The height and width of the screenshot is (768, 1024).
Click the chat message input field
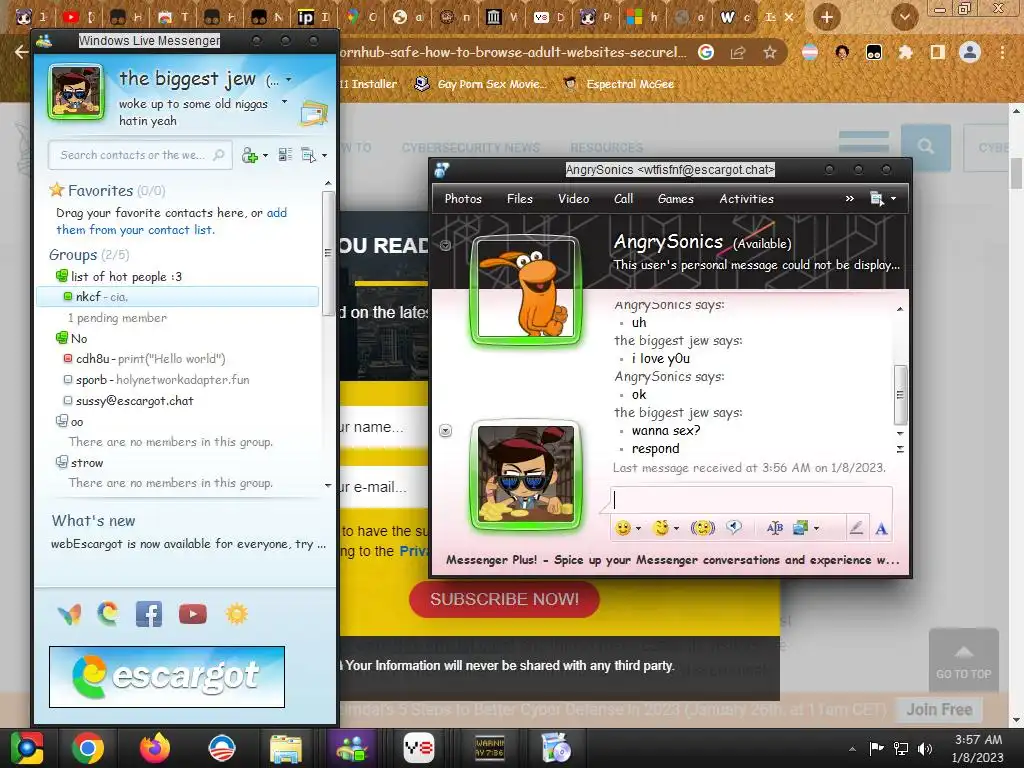coord(751,500)
